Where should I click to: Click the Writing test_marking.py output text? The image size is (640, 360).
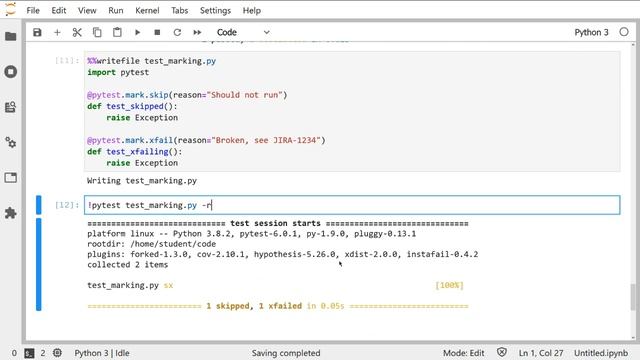pyautogui.click(x=142, y=180)
